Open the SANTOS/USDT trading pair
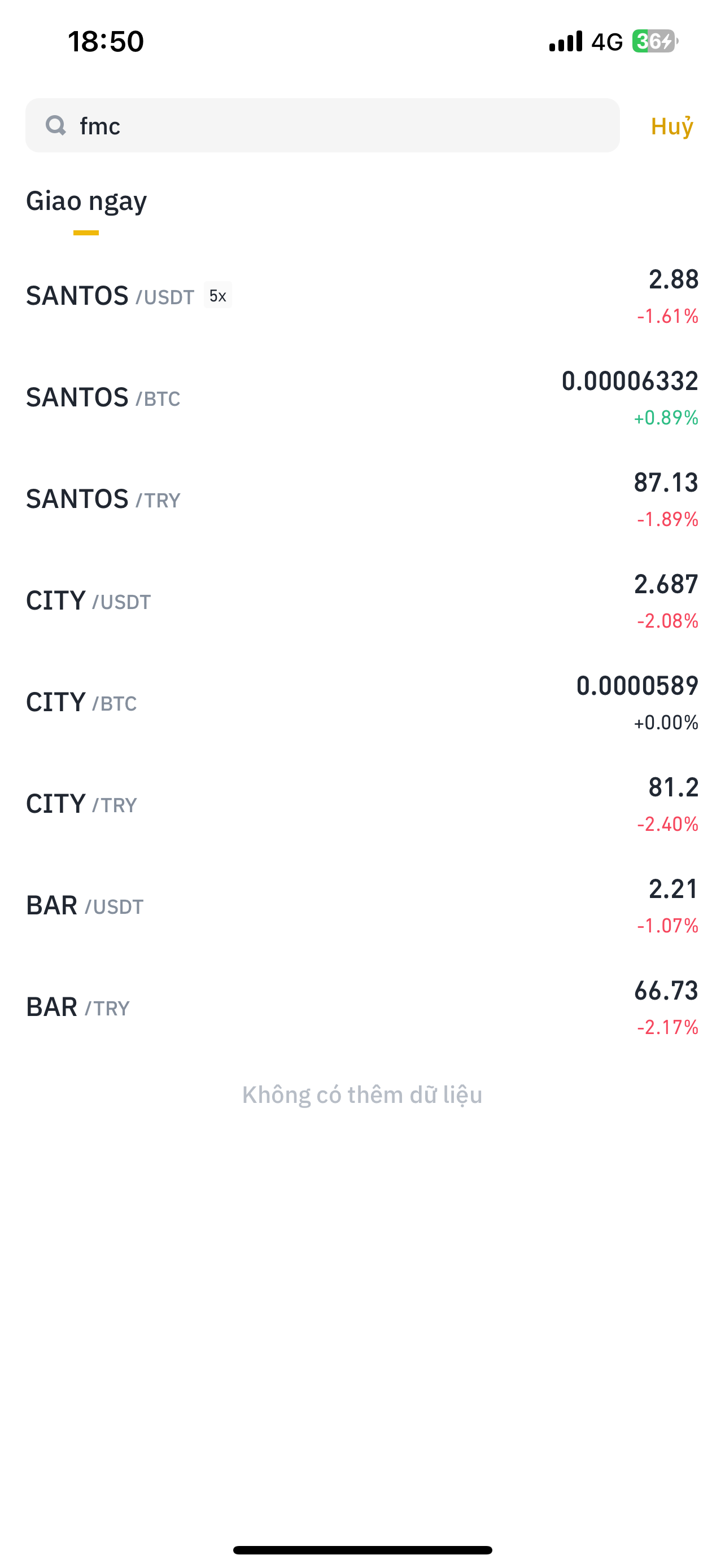 362,296
